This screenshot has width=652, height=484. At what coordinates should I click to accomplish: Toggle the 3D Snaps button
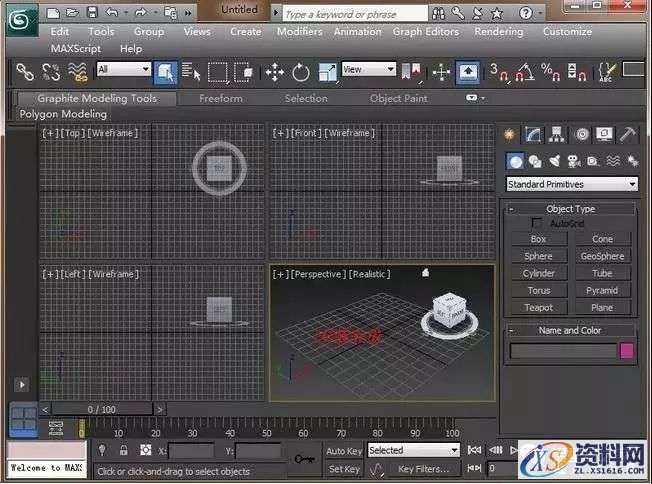(x=499, y=72)
